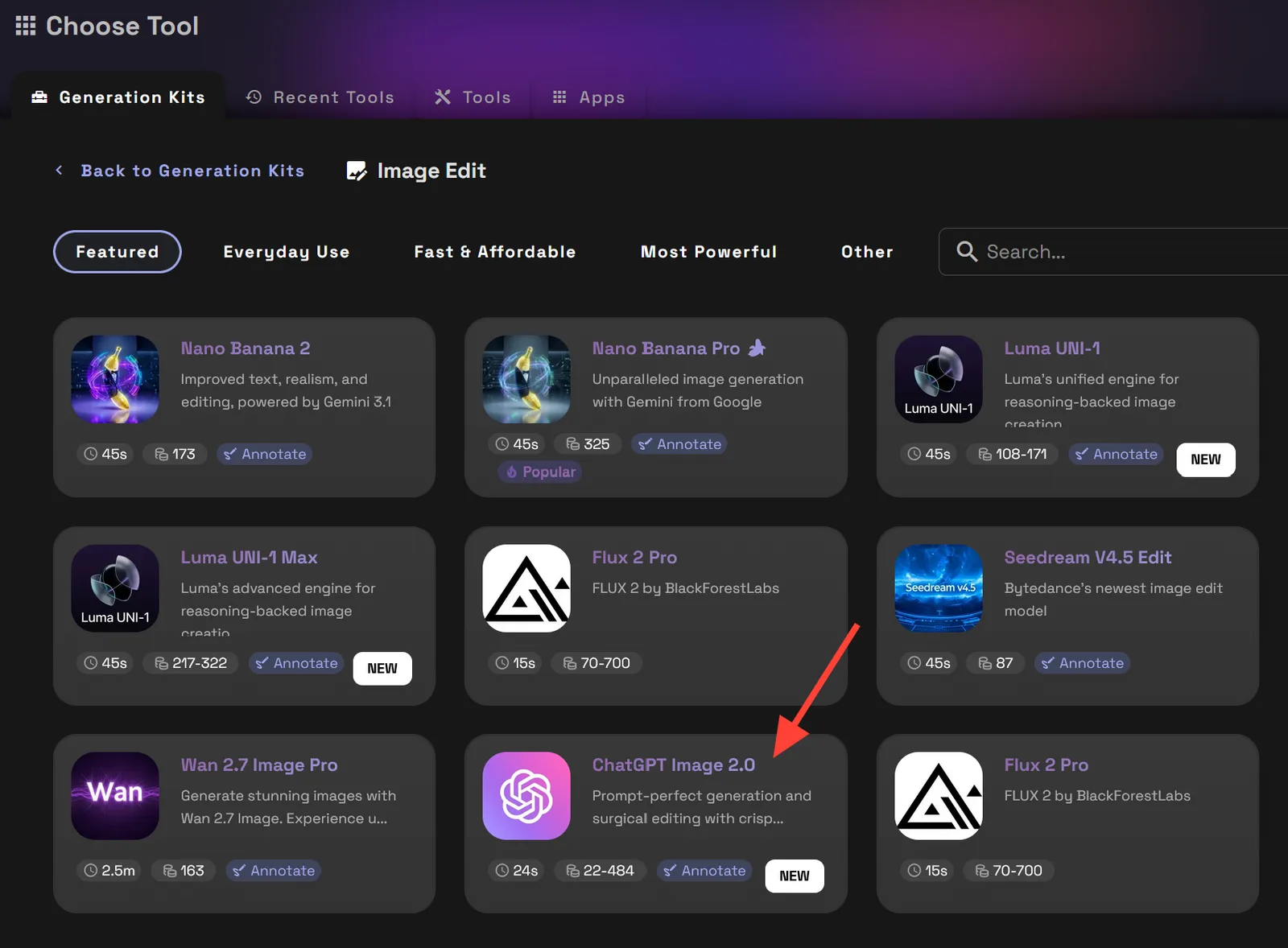
Task: Click "Unparalleled image generation" description
Action: 698,390
